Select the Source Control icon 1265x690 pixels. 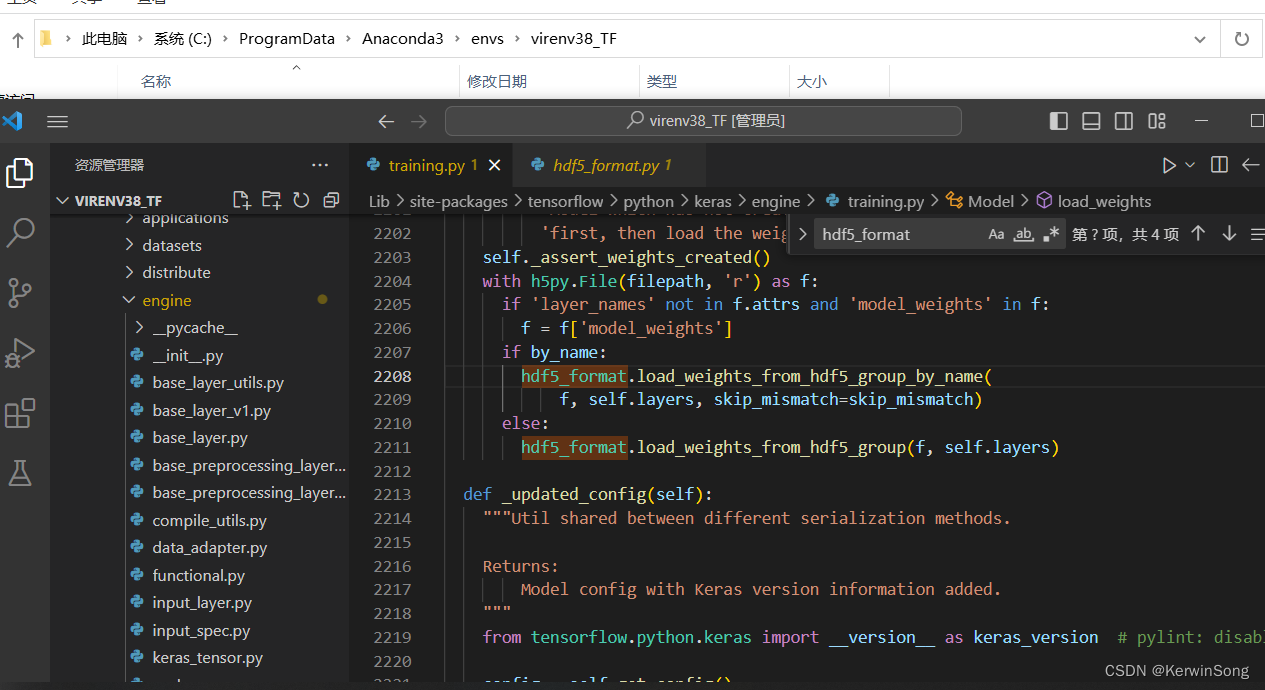pyautogui.click(x=20, y=292)
